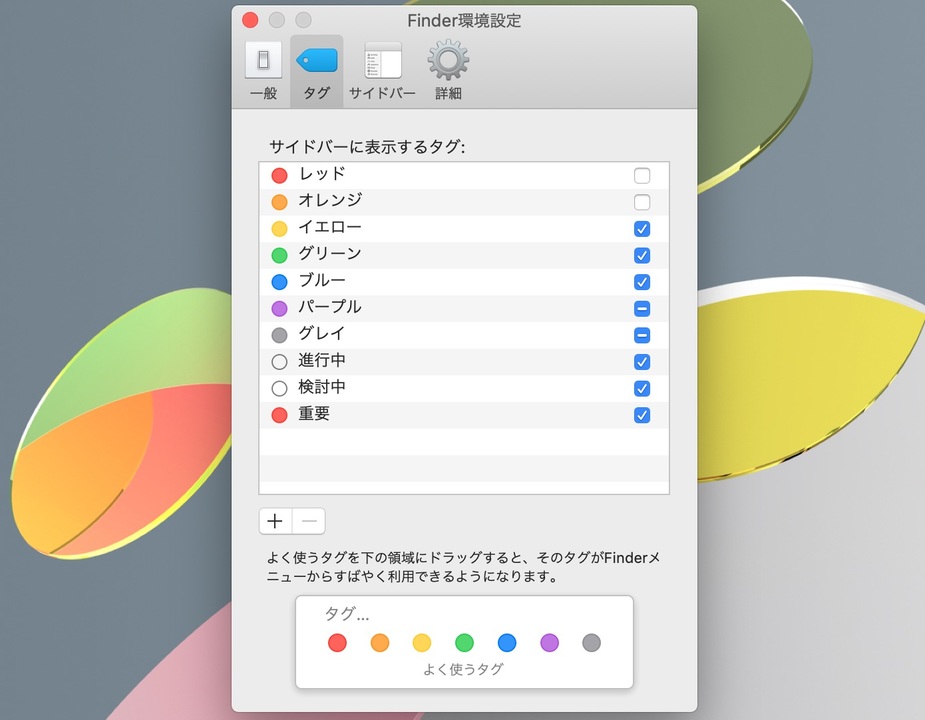This screenshot has width=925, height=720.
Task: Click the blue dot beside ブルー
Action: (279, 282)
